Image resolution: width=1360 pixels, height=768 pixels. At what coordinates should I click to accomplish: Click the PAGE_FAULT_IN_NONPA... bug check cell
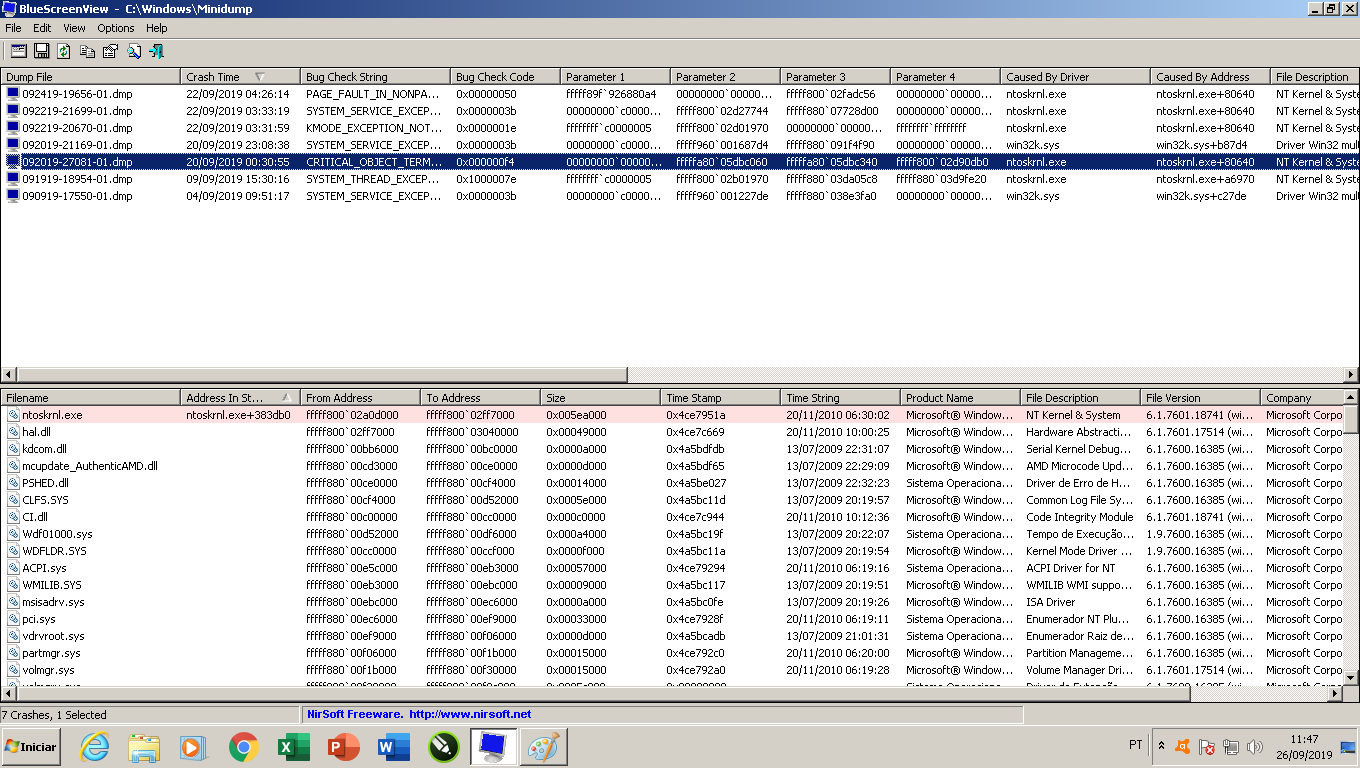click(x=374, y=94)
